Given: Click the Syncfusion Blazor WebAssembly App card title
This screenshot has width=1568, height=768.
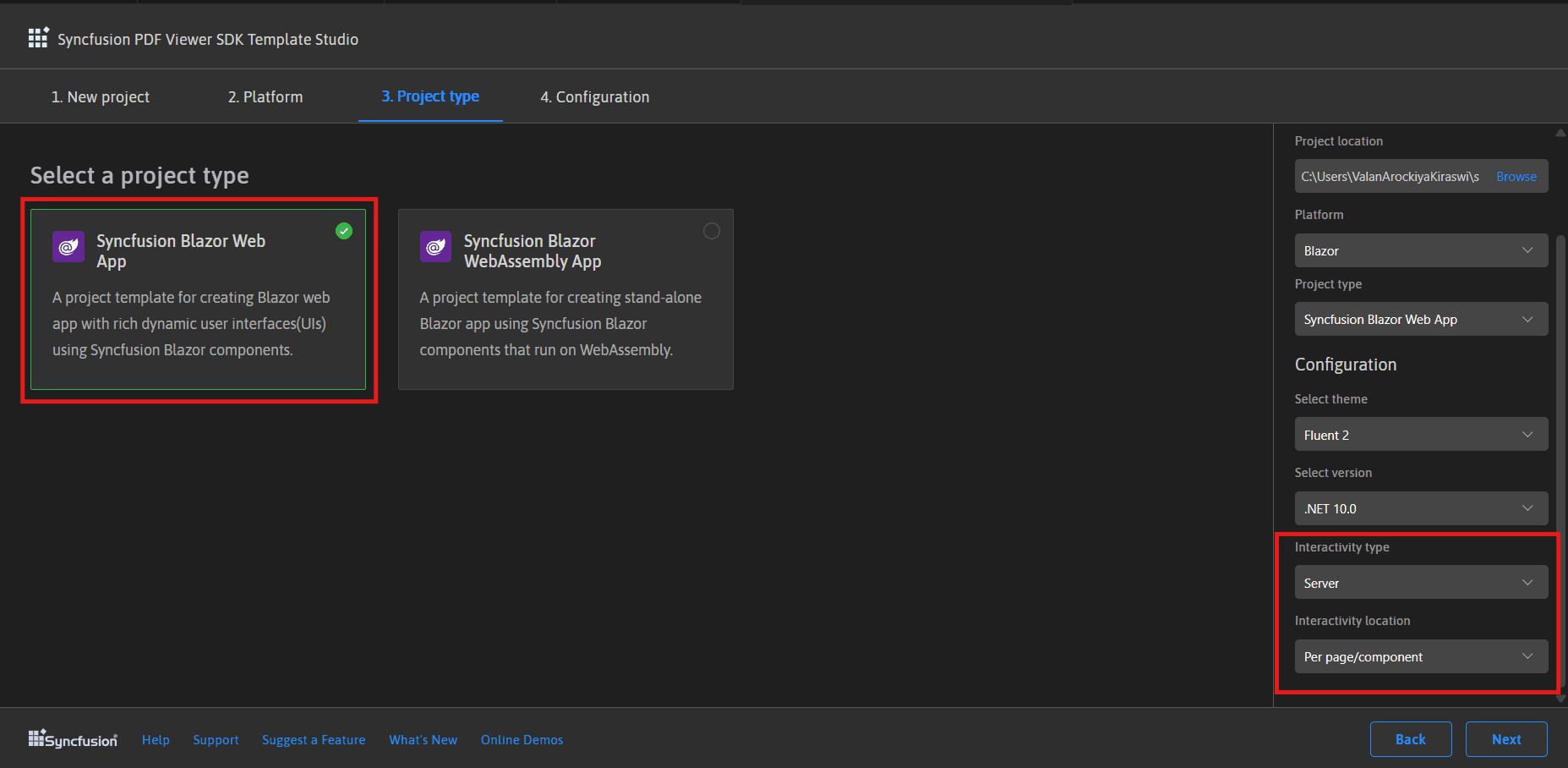Looking at the screenshot, I should [533, 251].
